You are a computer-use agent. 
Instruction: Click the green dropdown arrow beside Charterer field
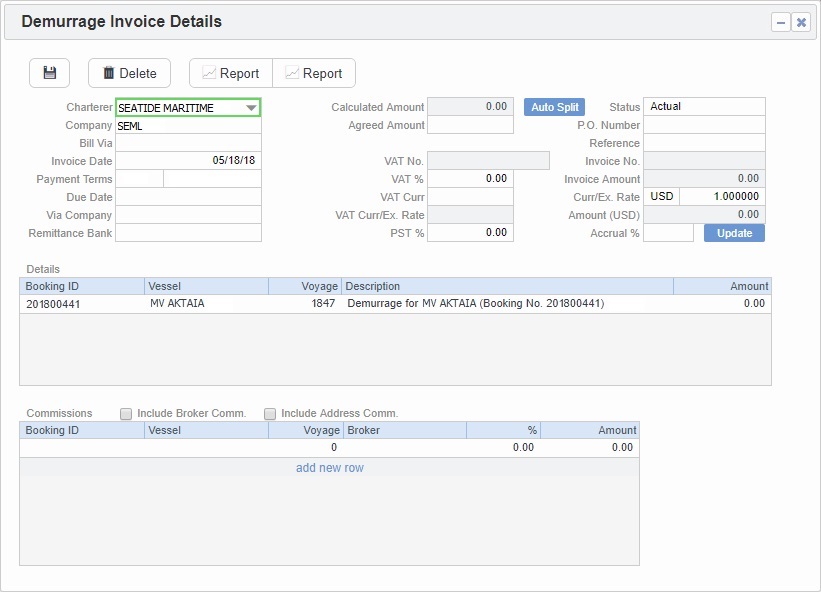(253, 106)
